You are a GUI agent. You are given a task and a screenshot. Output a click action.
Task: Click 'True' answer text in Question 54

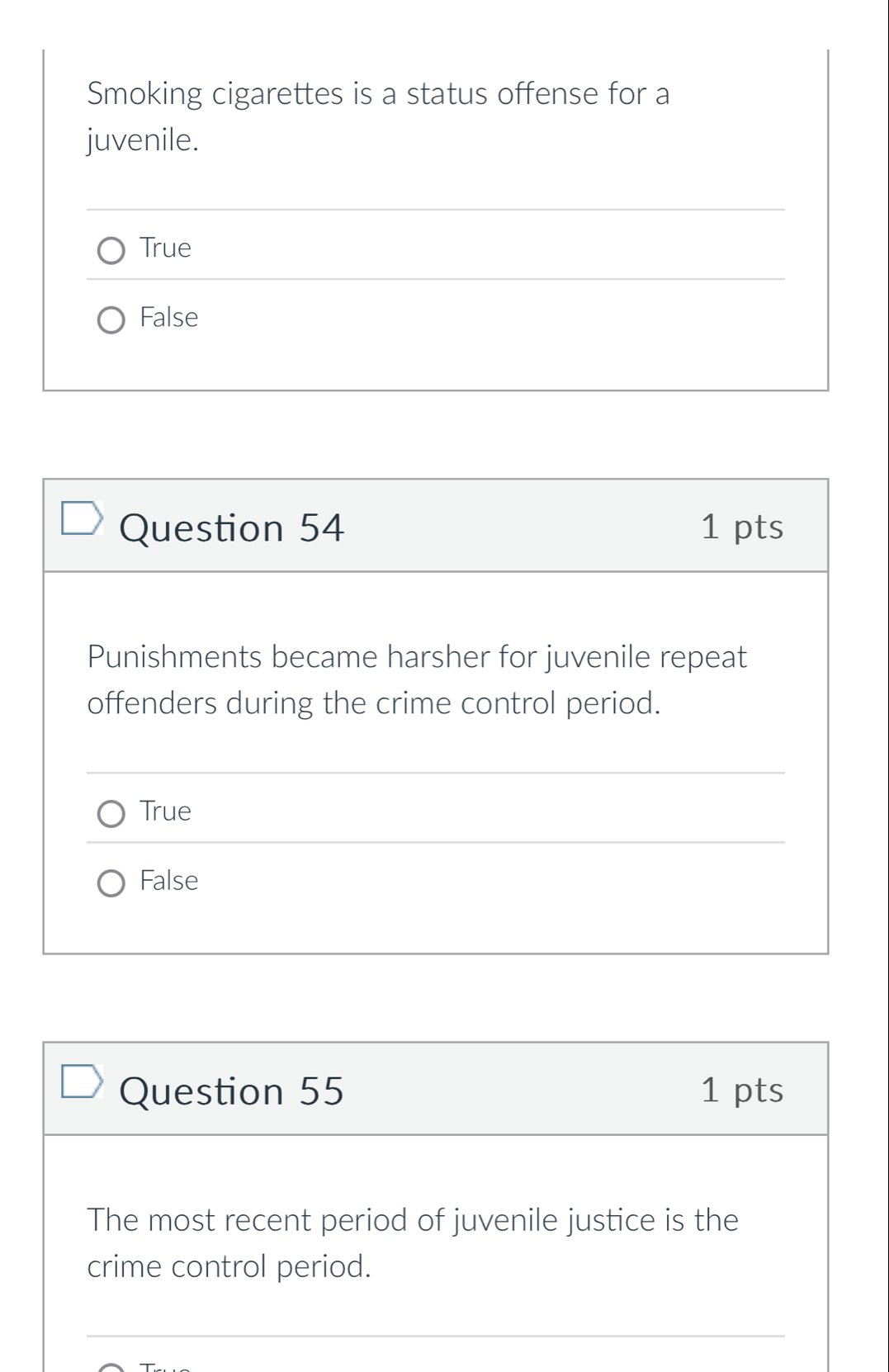pos(166,811)
